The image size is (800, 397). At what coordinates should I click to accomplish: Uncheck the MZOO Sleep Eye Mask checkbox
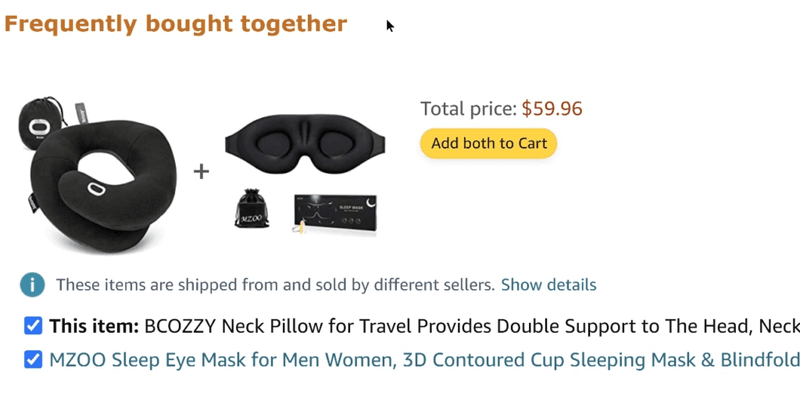click(x=33, y=360)
